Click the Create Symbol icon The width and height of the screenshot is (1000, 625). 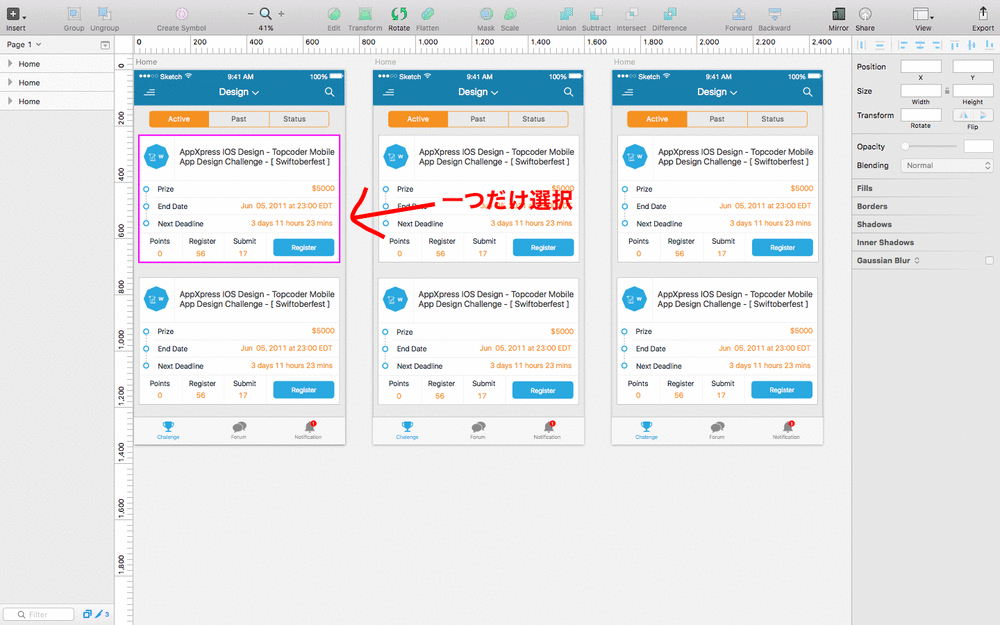tap(182, 13)
